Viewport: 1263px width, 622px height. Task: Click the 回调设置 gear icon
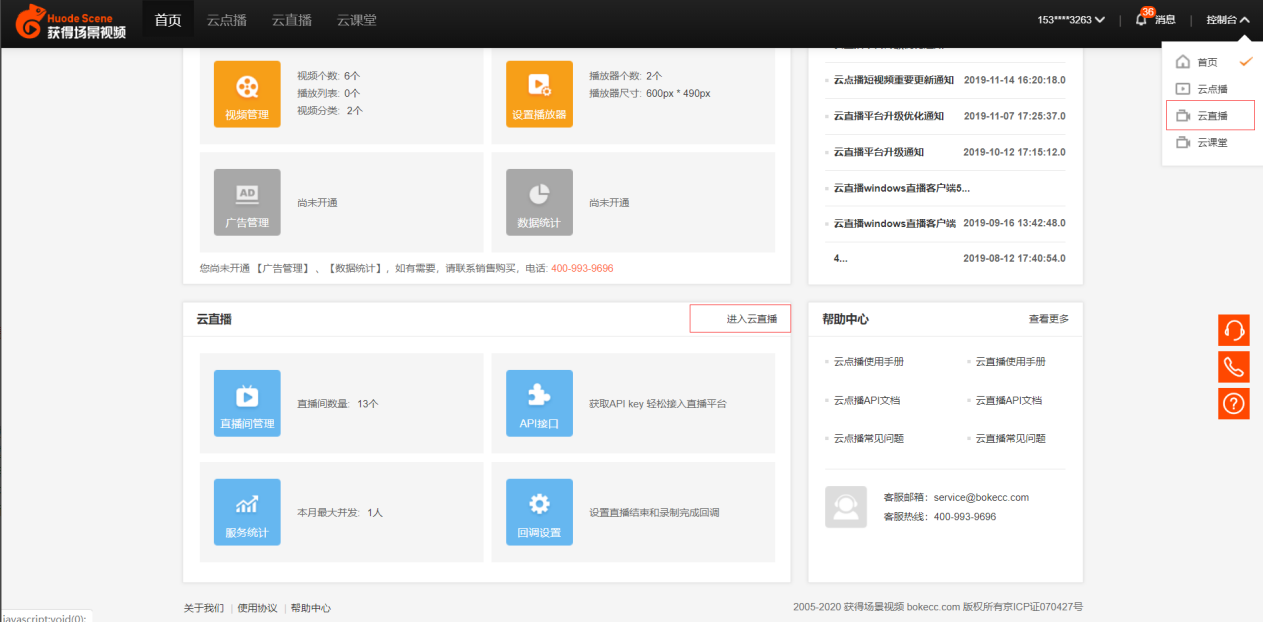[x=539, y=512]
